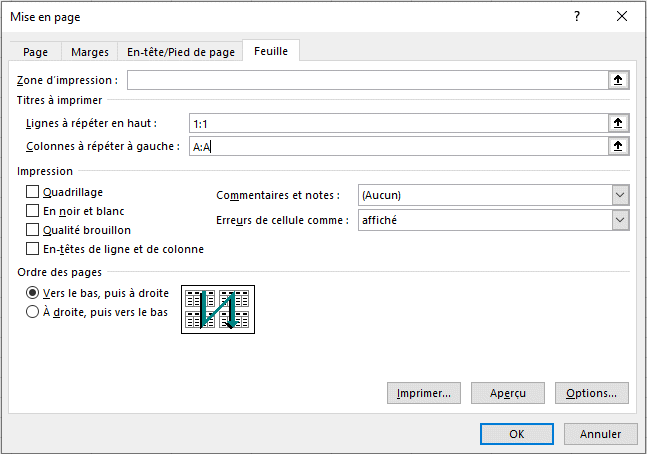Click the Commentaires et notes label
Image resolution: width=647 pixels, height=454 pixels.
click(x=278, y=195)
